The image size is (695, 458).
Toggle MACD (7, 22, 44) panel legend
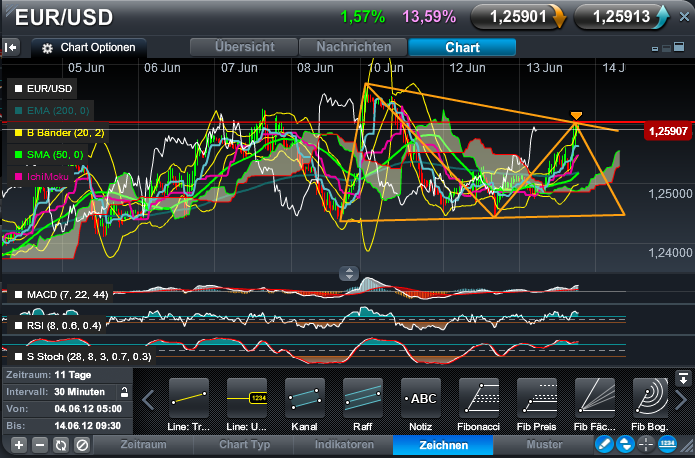tap(61, 294)
